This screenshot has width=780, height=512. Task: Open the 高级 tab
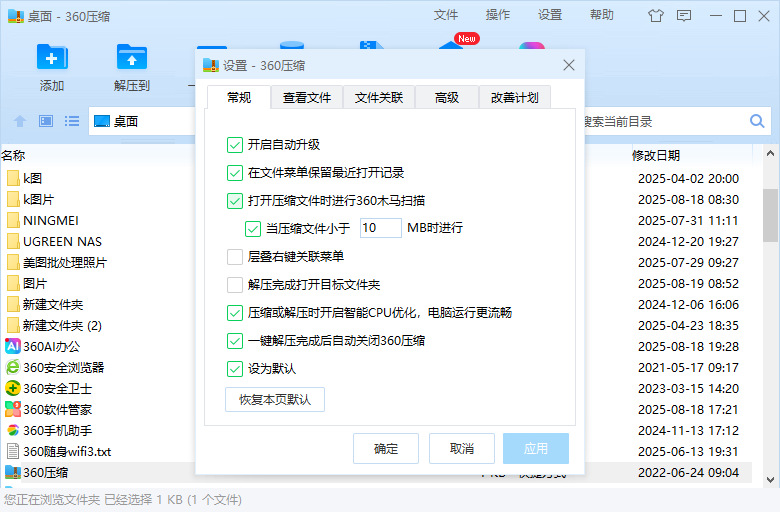pyautogui.click(x=446, y=97)
